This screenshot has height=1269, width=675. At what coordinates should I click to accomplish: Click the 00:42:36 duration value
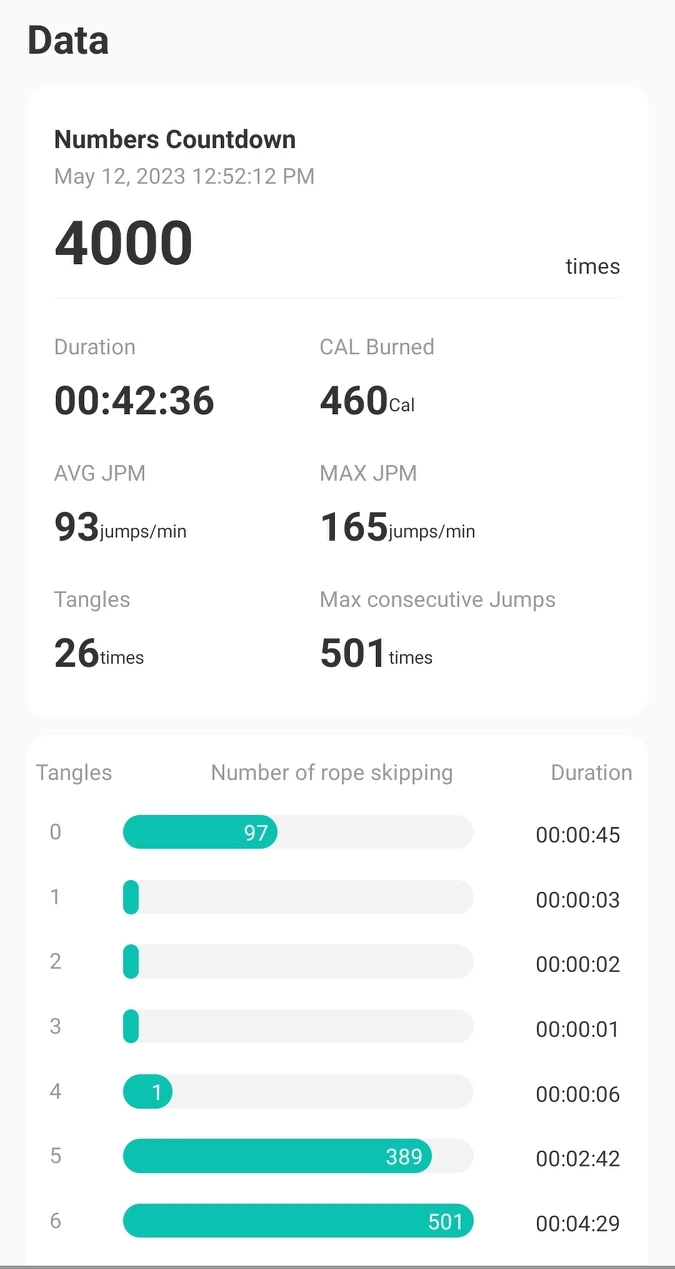click(134, 400)
